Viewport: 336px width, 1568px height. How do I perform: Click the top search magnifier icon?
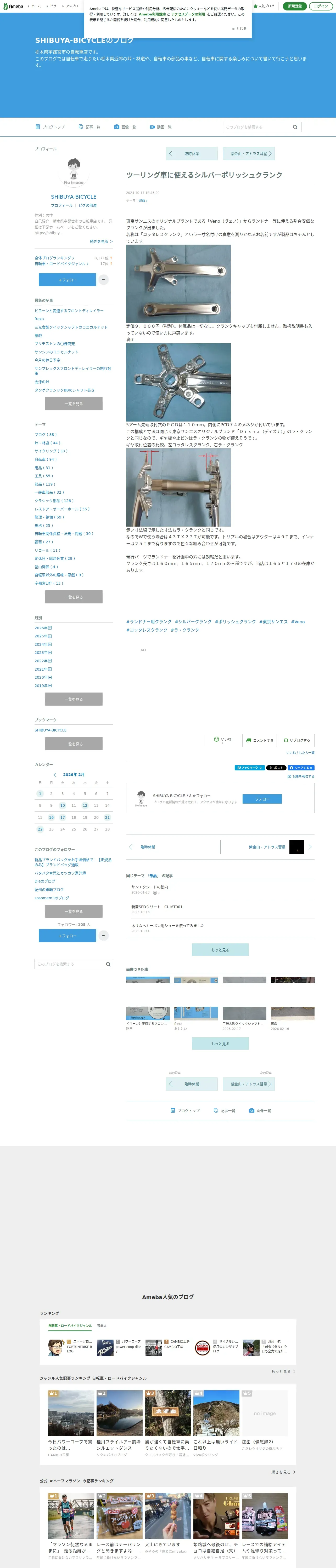(295, 127)
